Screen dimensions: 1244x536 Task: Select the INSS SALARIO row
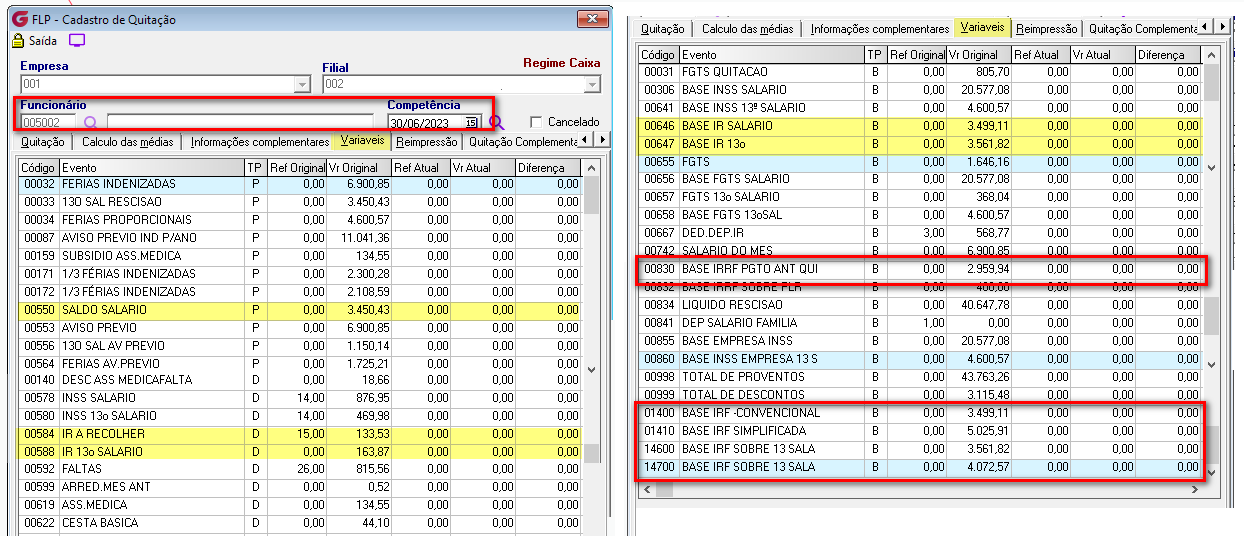pos(301,398)
